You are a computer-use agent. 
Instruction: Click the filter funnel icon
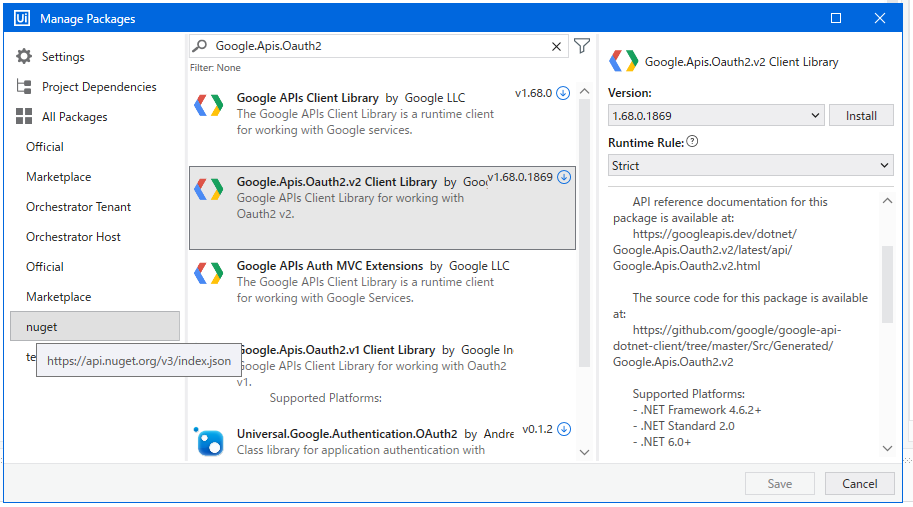click(582, 46)
